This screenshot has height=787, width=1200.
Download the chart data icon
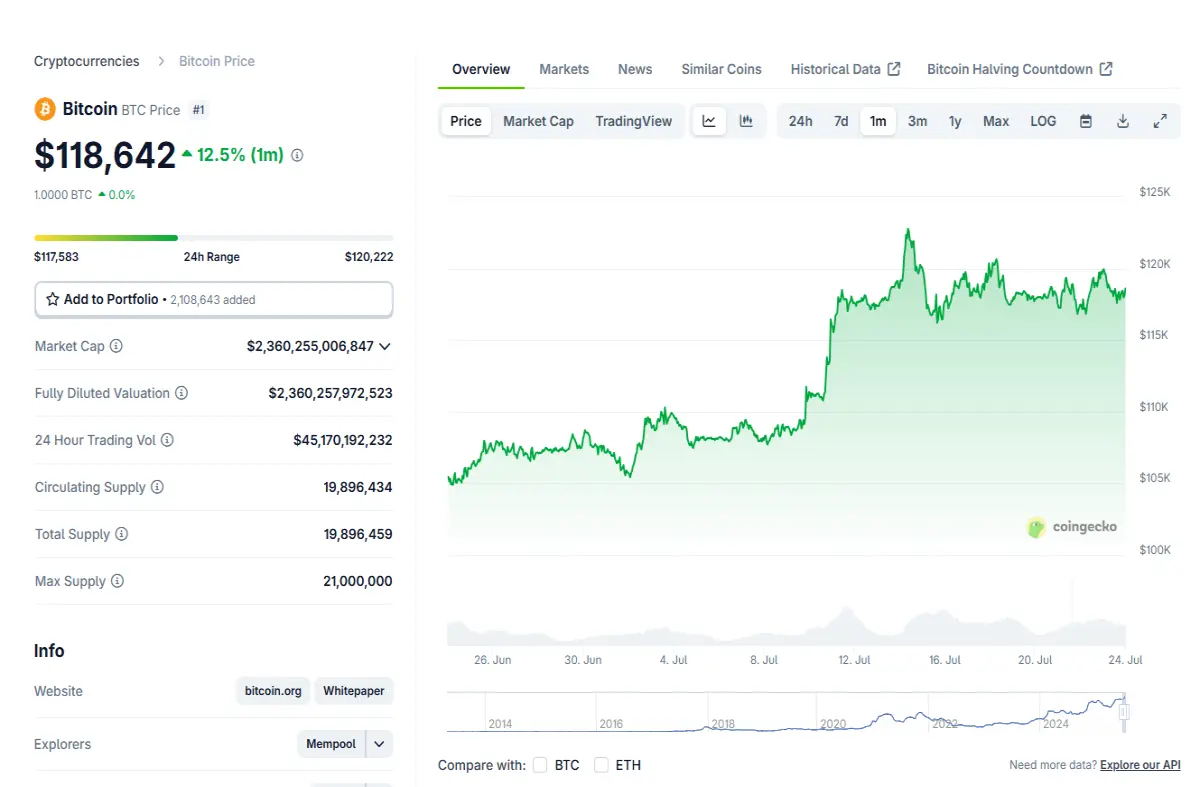[1123, 121]
